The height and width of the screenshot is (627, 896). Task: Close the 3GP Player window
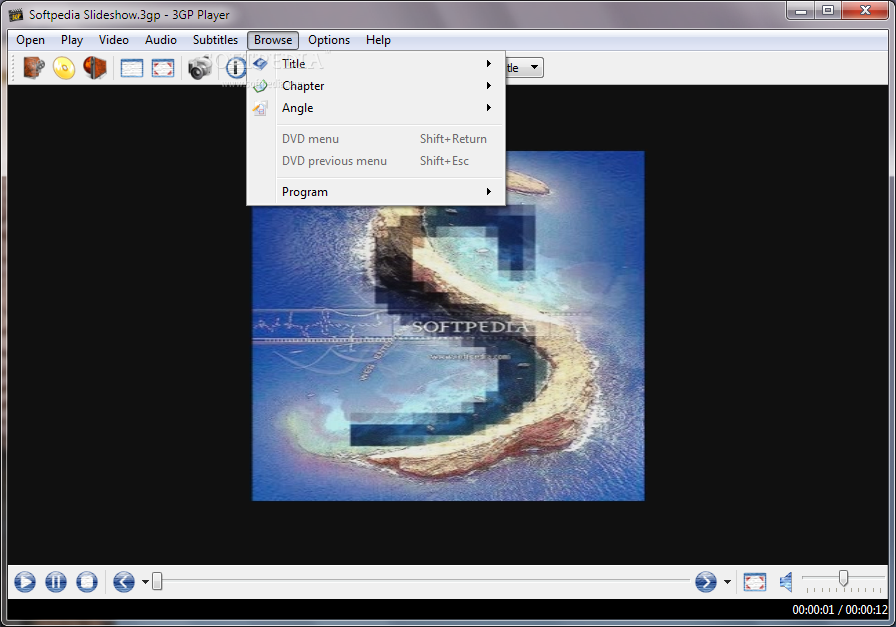865,11
